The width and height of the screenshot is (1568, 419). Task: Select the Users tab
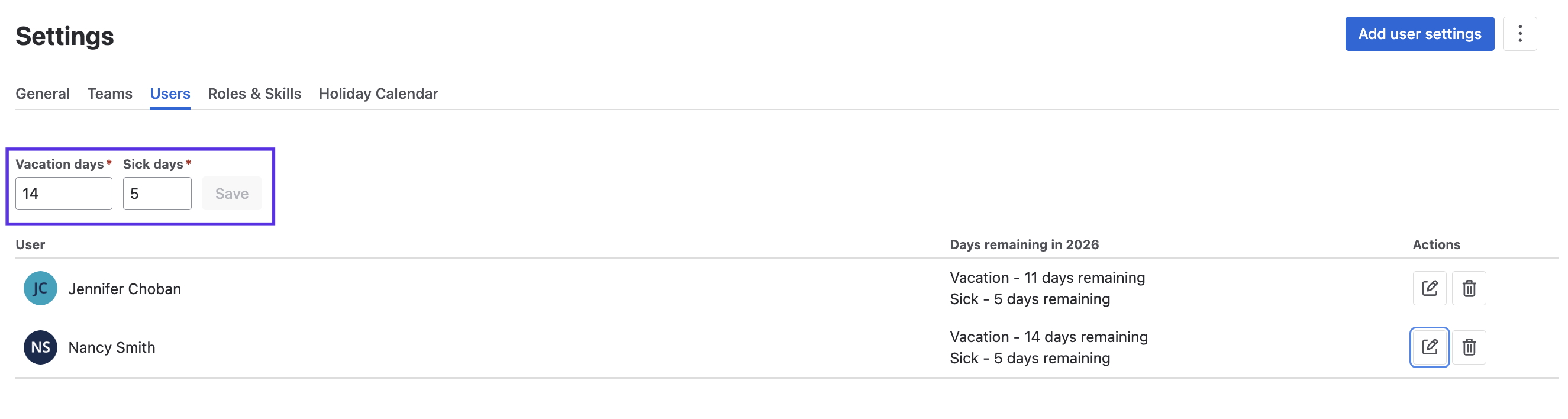170,94
